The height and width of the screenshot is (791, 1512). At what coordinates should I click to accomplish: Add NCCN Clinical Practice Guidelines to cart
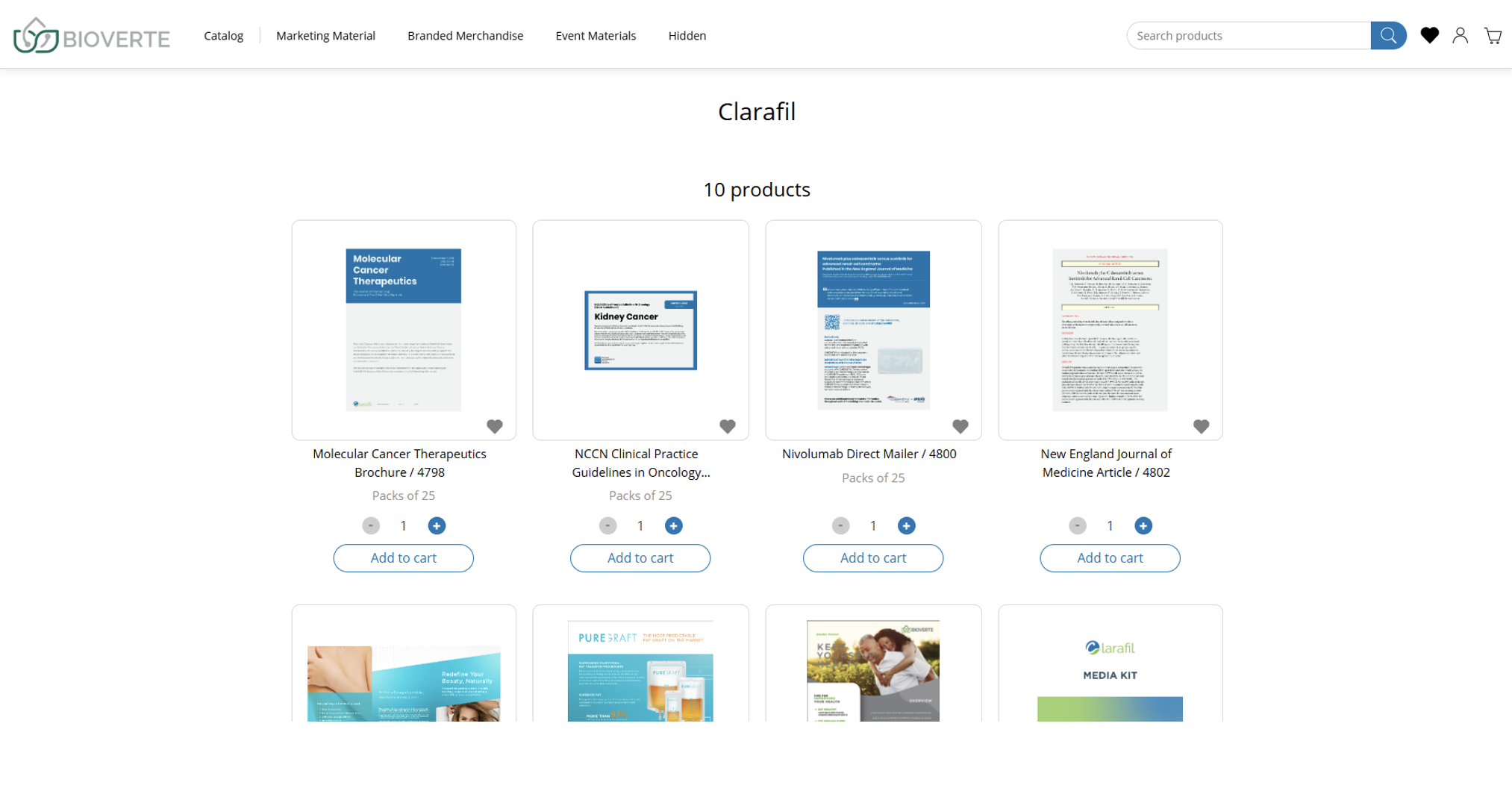point(640,558)
